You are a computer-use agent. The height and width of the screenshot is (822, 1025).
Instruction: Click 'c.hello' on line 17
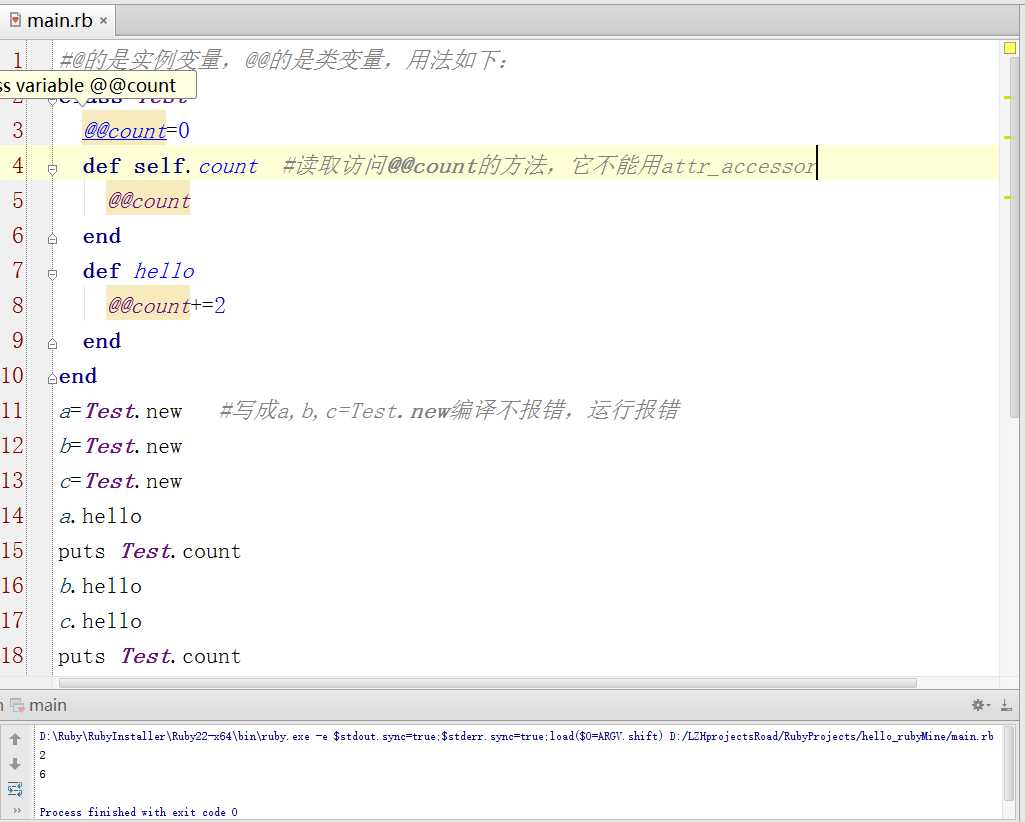[x=100, y=621]
